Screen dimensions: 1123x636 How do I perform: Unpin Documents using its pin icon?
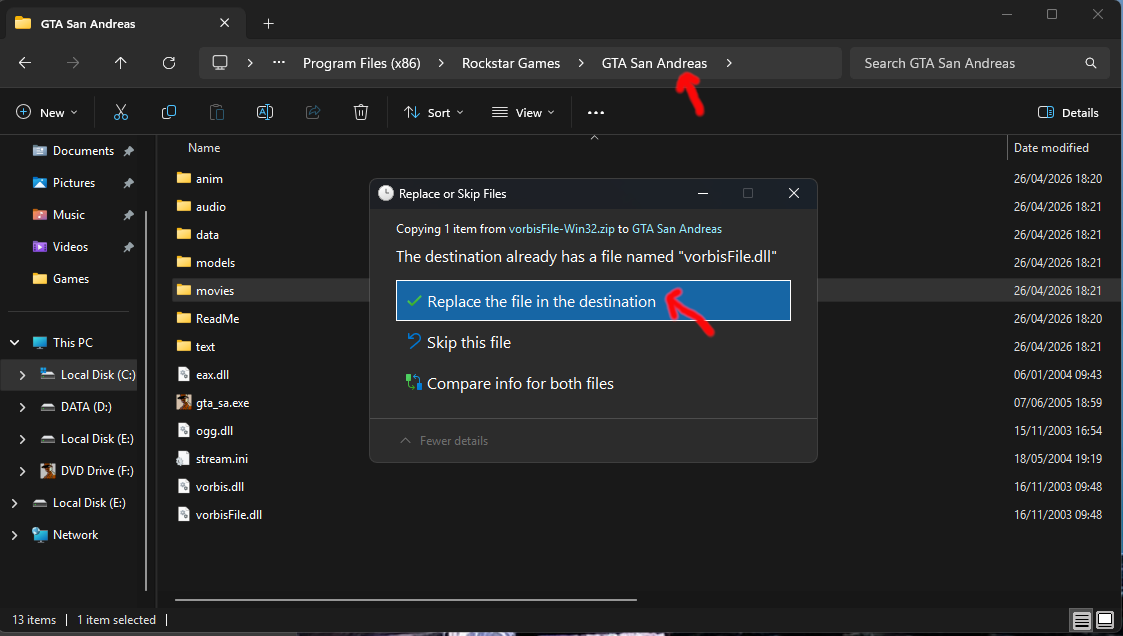pyautogui.click(x=128, y=151)
